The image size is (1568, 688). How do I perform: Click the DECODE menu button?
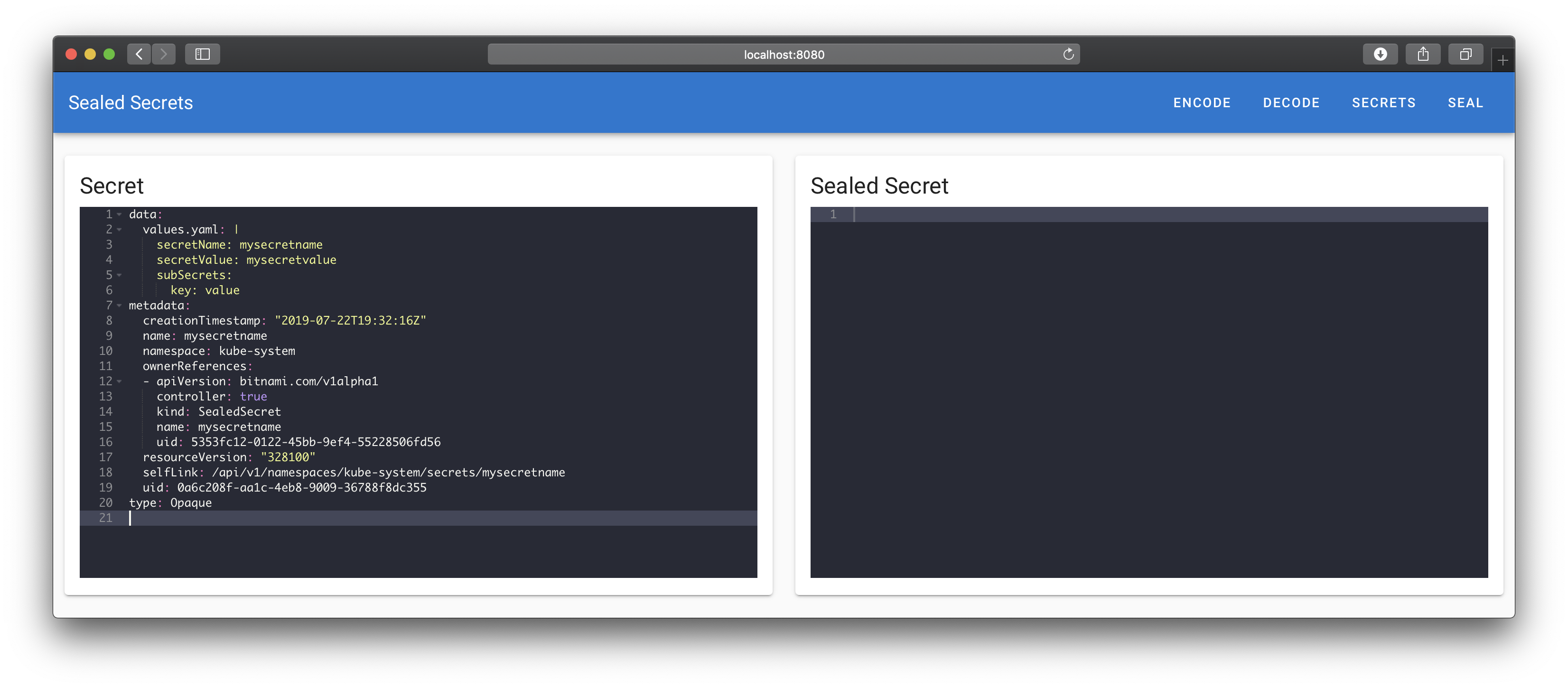coord(1291,103)
